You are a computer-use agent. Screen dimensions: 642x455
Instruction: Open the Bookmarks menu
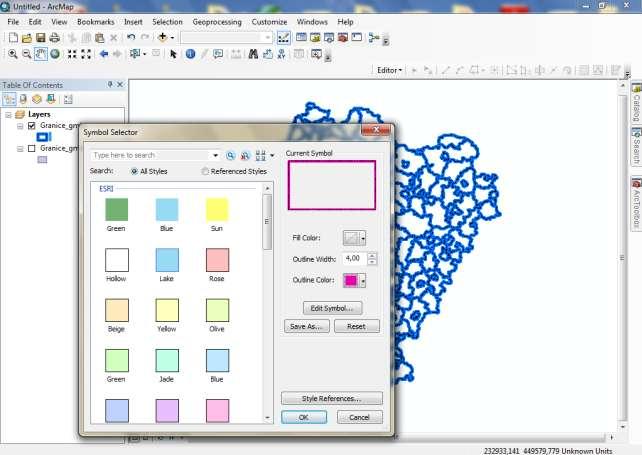point(95,22)
